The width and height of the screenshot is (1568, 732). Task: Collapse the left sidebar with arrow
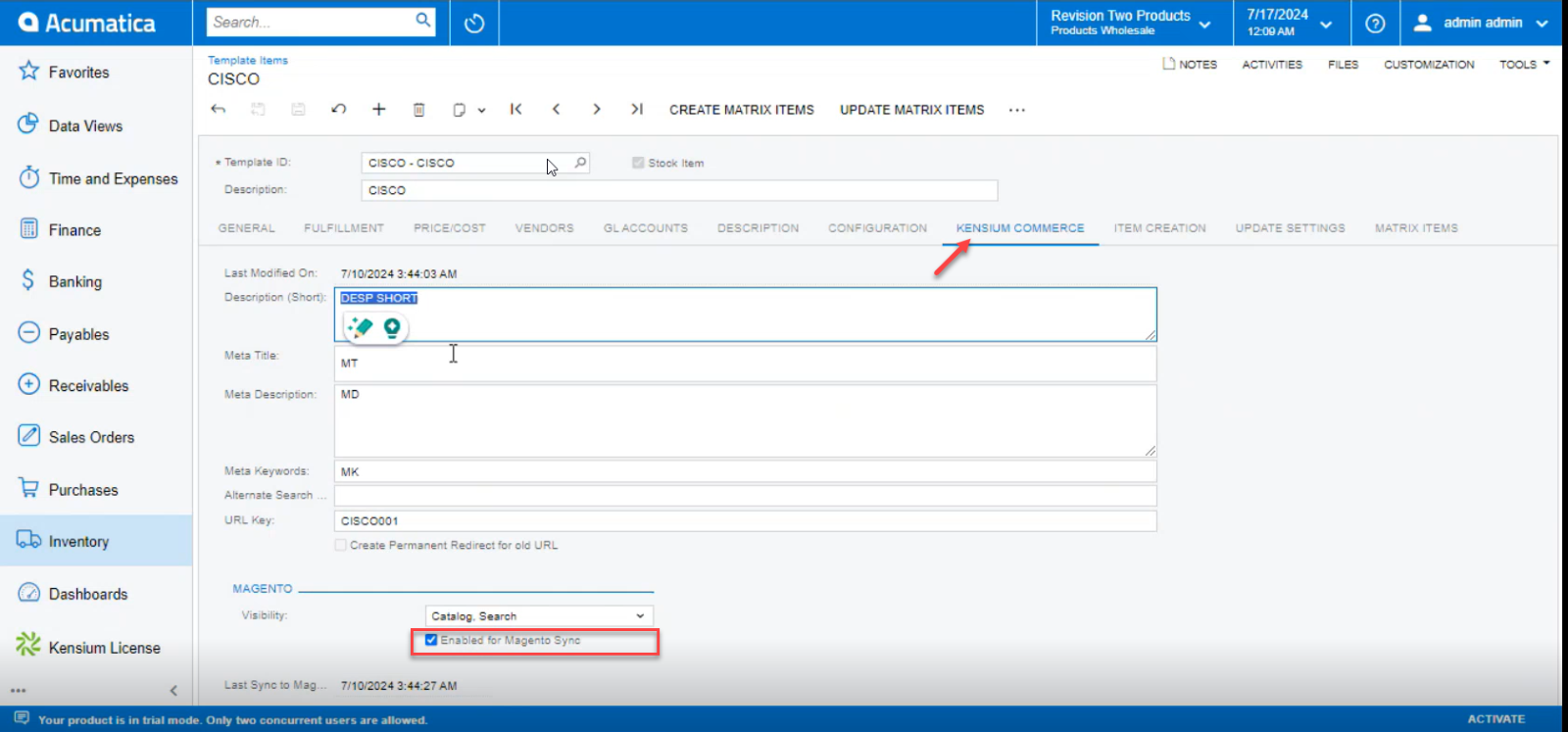[173, 691]
